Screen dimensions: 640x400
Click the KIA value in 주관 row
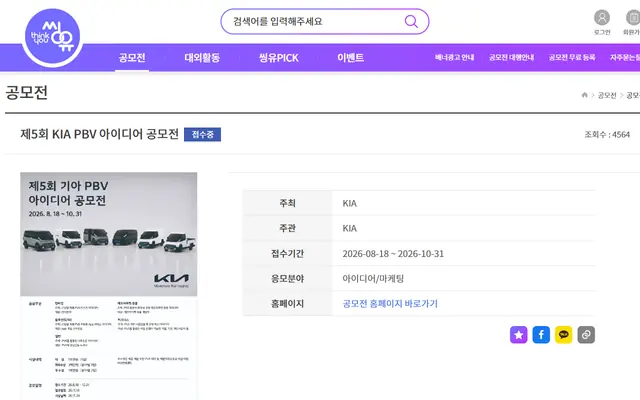pyautogui.click(x=349, y=228)
